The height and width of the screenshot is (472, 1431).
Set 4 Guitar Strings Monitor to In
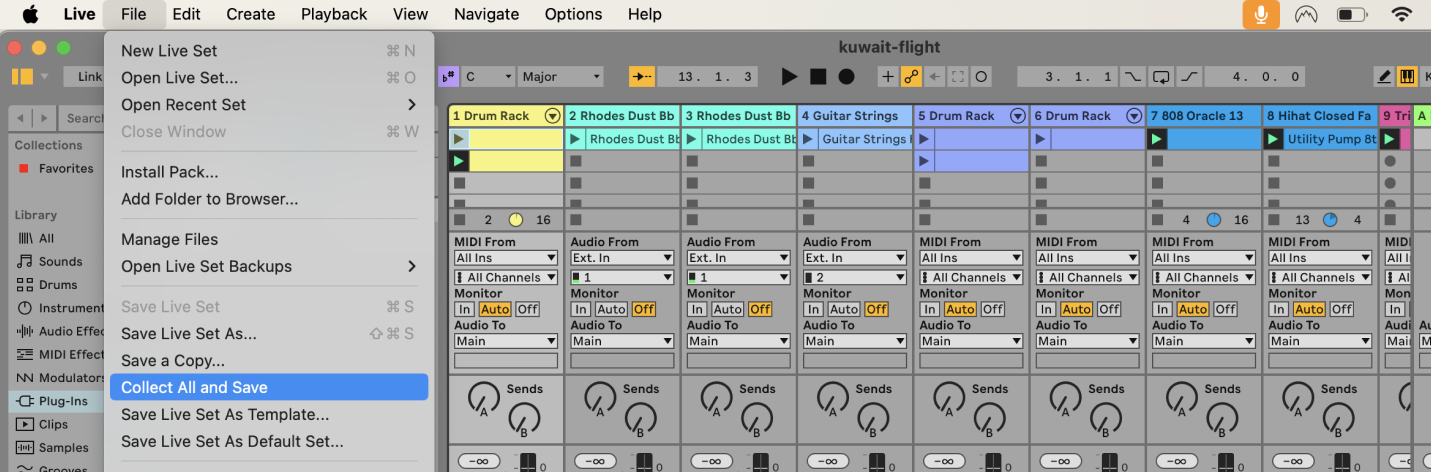[813, 309]
